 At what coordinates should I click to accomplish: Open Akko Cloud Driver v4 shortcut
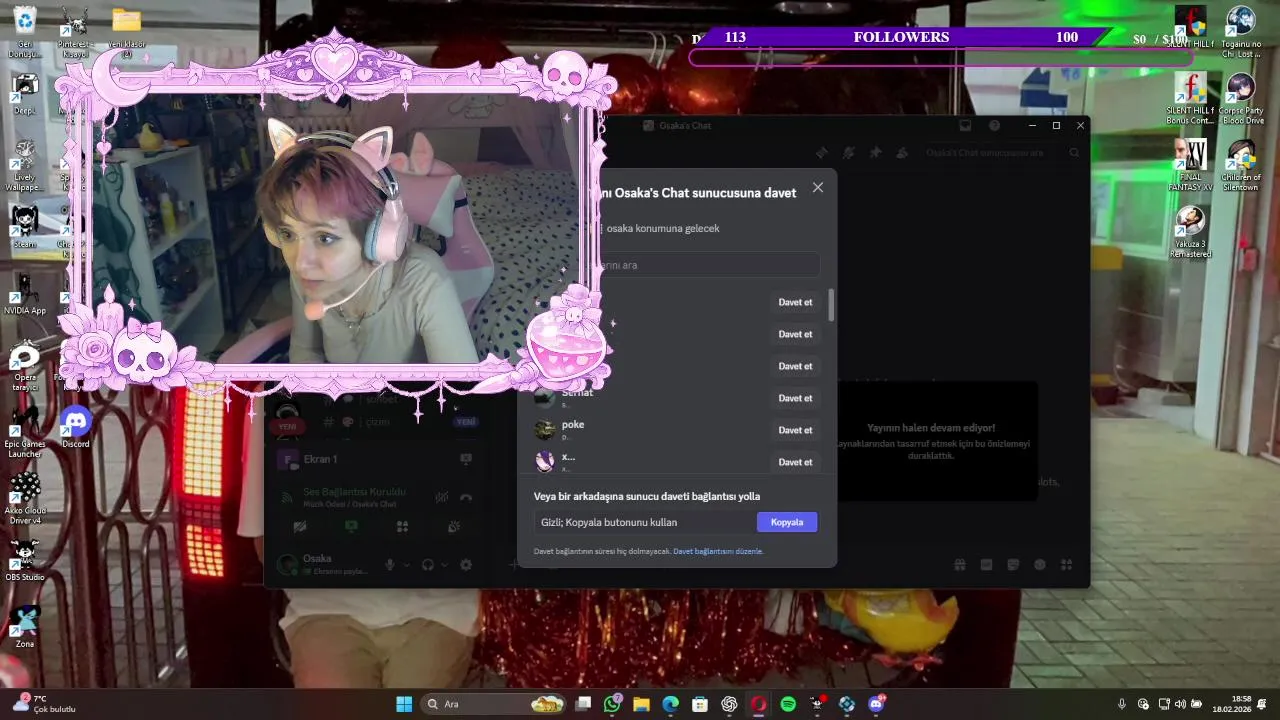(x=25, y=499)
